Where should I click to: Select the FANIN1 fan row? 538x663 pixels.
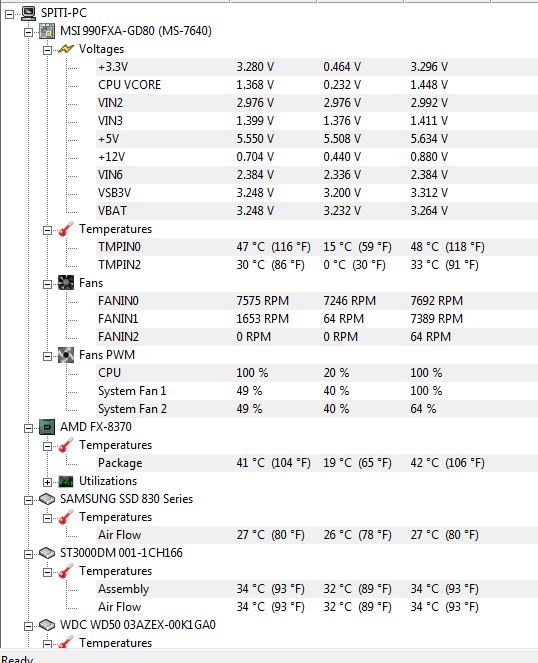click(x=317, y=319)
